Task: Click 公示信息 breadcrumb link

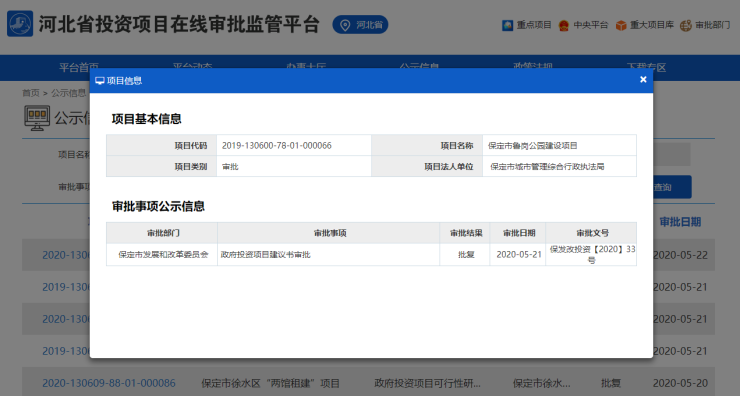Action: [68, 93]
